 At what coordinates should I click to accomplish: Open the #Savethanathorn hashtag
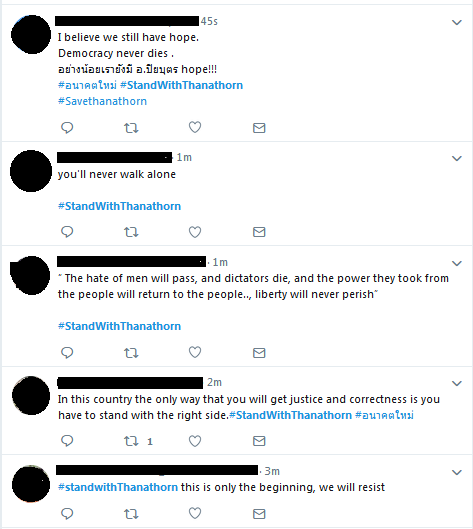(102, 101)
